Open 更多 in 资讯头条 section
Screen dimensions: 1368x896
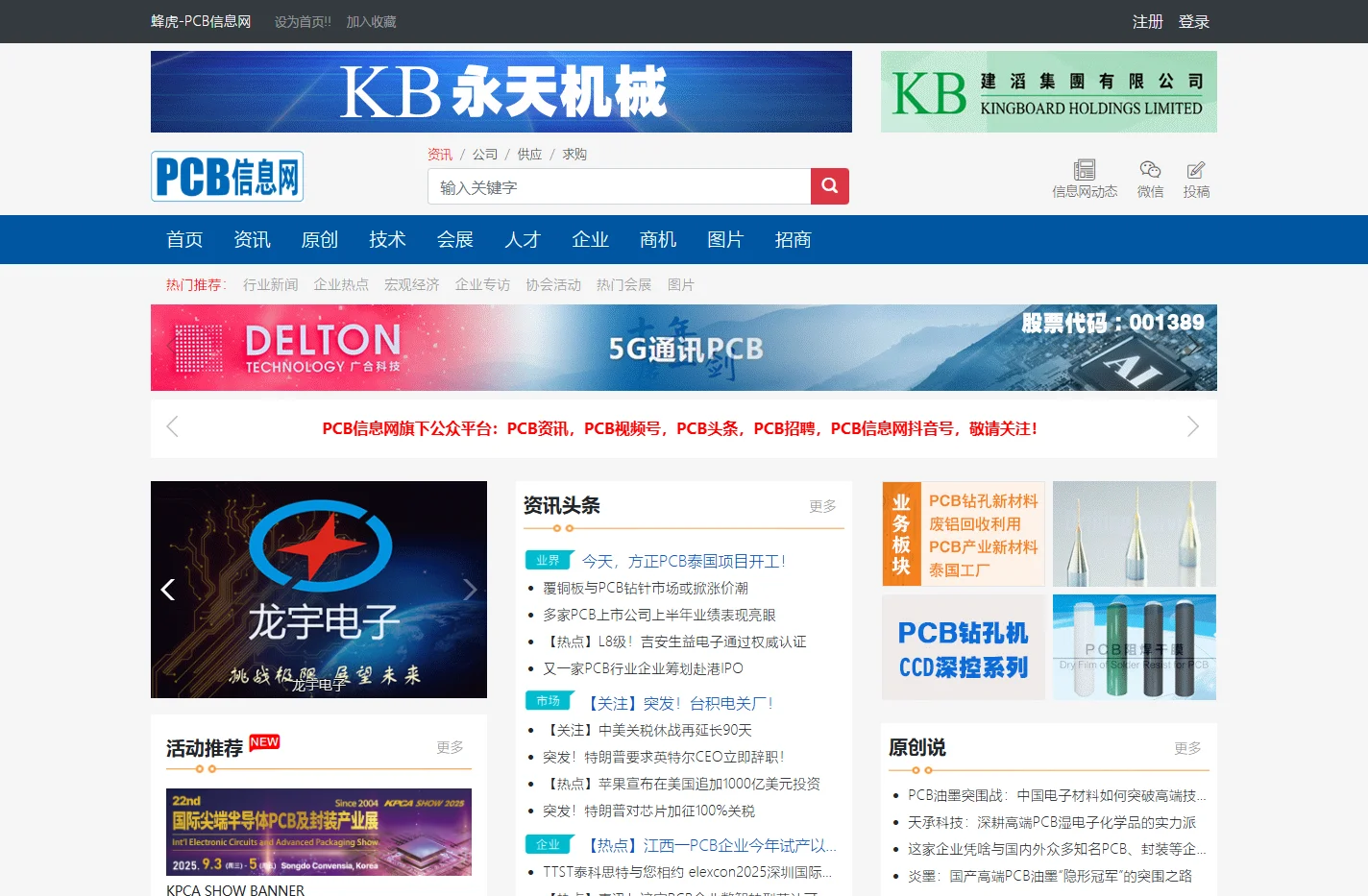822,505
